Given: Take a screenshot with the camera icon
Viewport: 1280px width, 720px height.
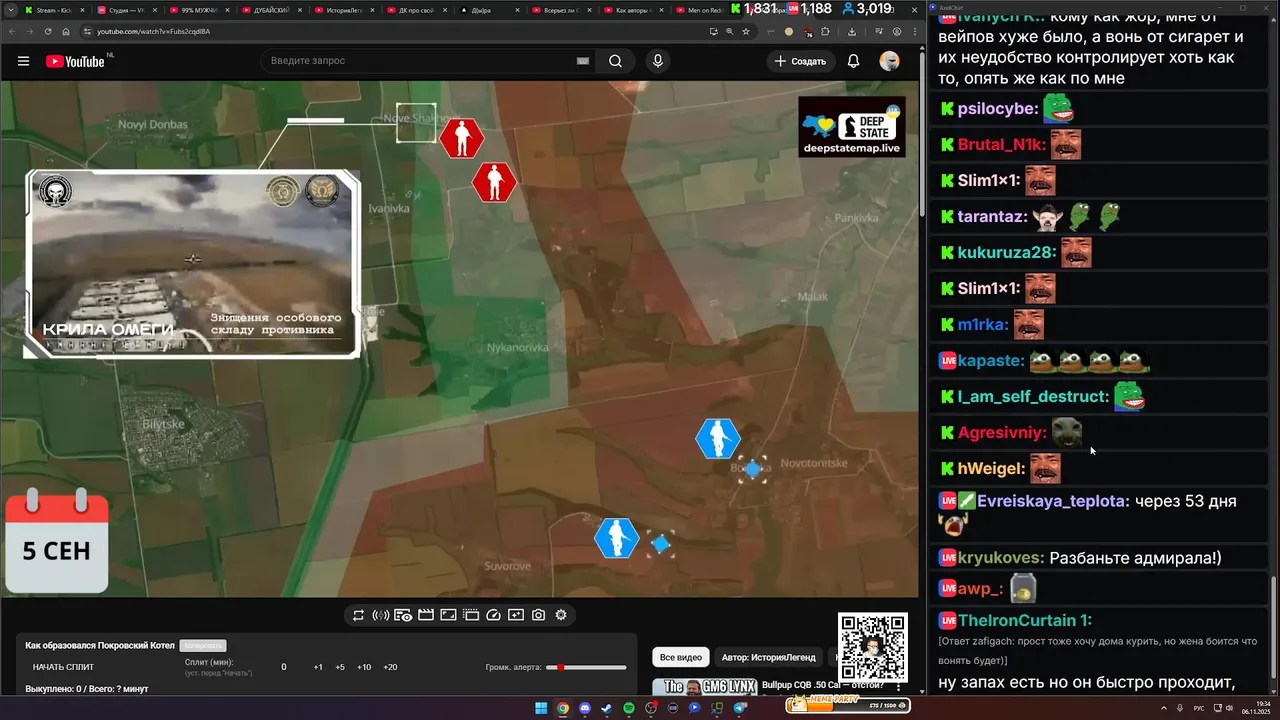Looking at the screenshot, I should pyautogui.click(x=538, y=615).
